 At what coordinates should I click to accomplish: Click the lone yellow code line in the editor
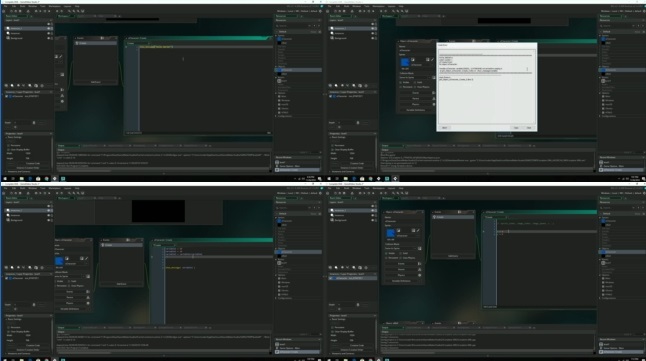pyautogui.click(x=156, y=47)
